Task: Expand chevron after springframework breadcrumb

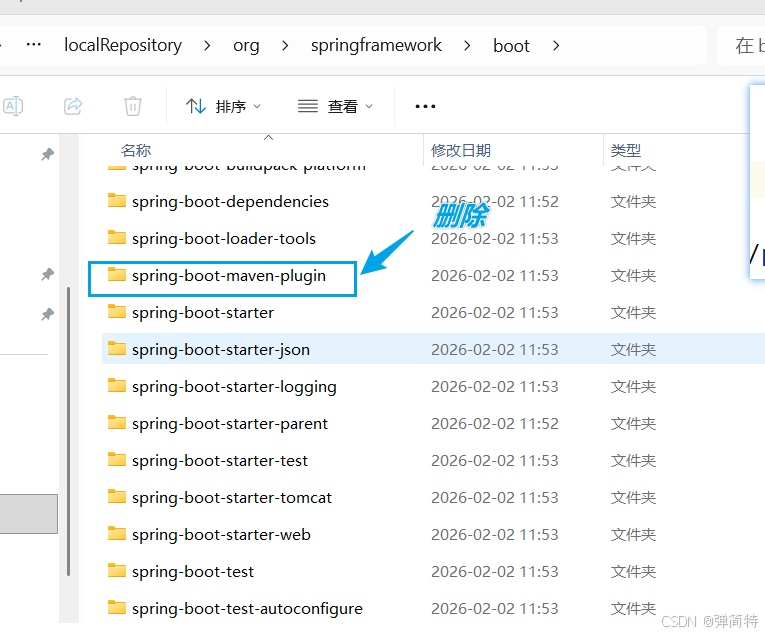Action: click(467, 46)
